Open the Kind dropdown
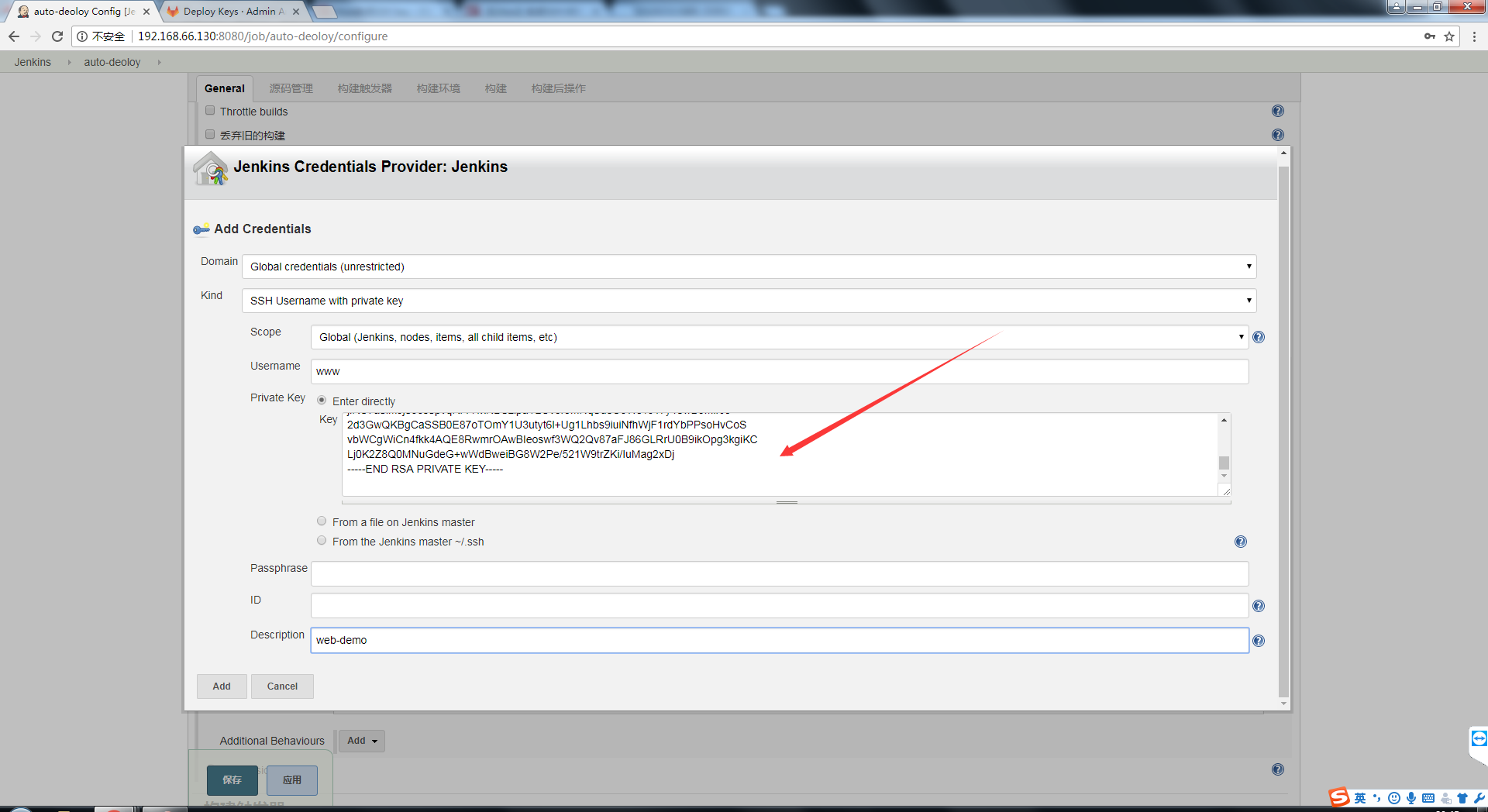The width and height of the screenshot is (1488, 812). coord(749,301)
